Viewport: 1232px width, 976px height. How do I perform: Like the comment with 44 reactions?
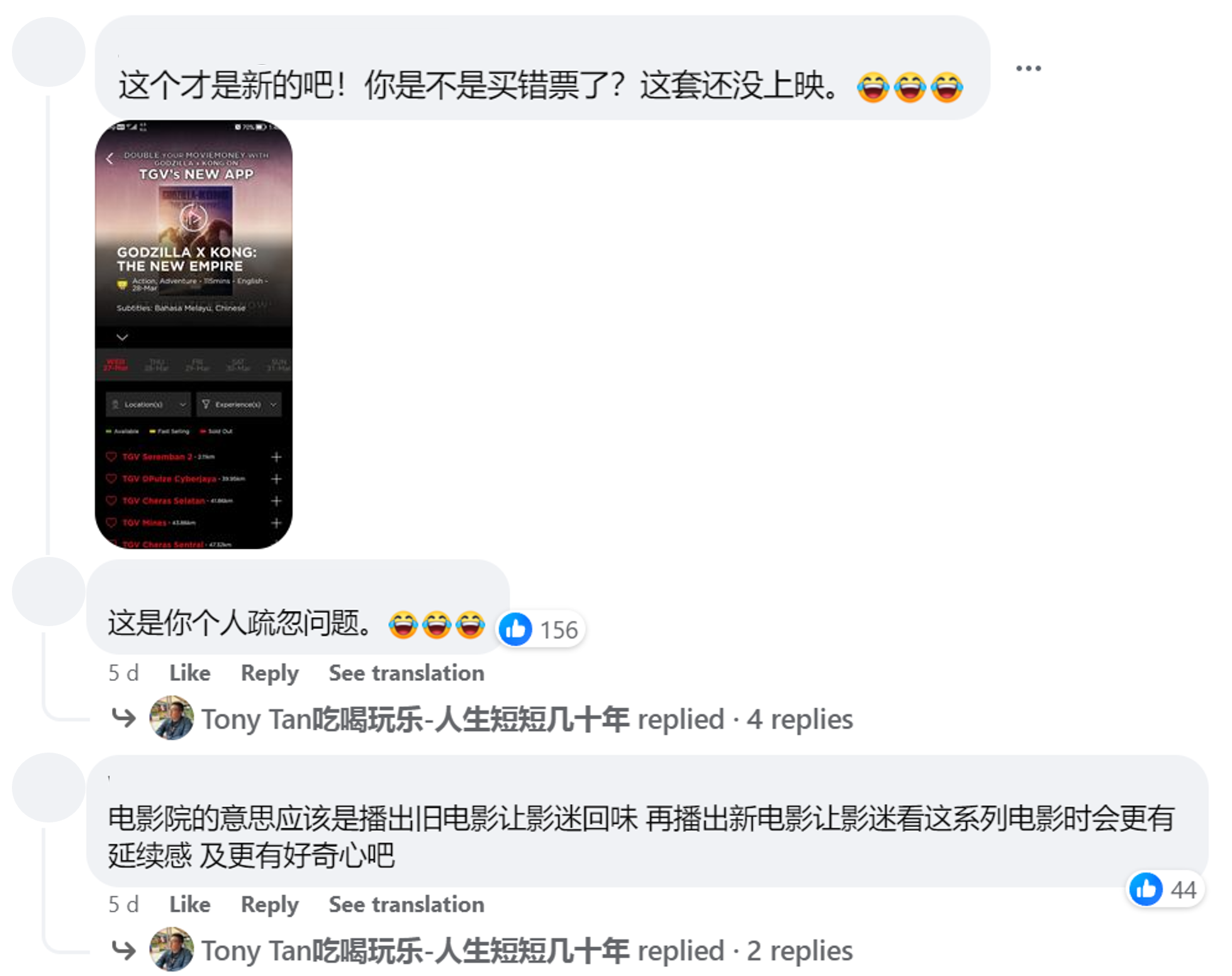tap(189, 904)
